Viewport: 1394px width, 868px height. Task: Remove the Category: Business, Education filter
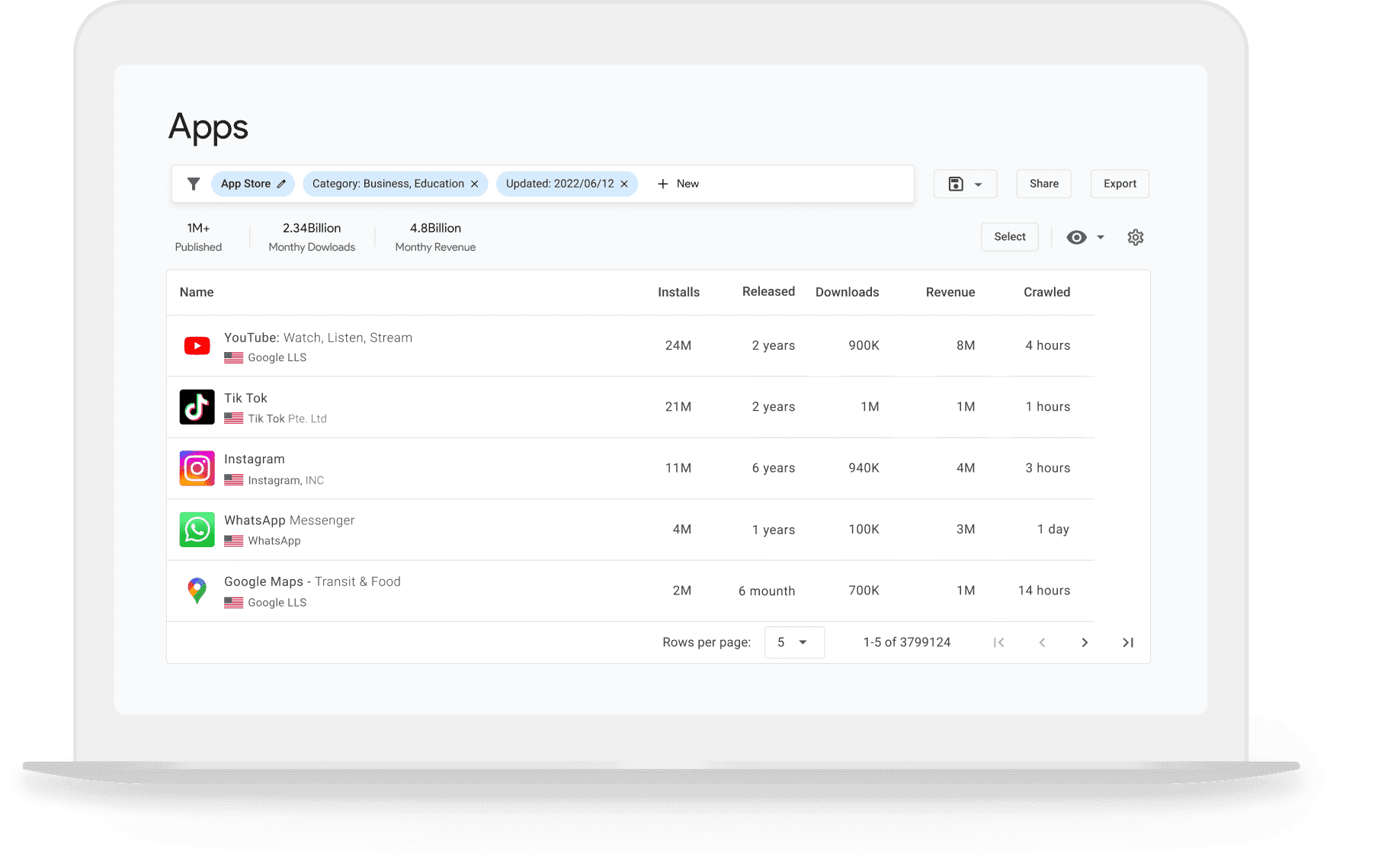(475, 184)
